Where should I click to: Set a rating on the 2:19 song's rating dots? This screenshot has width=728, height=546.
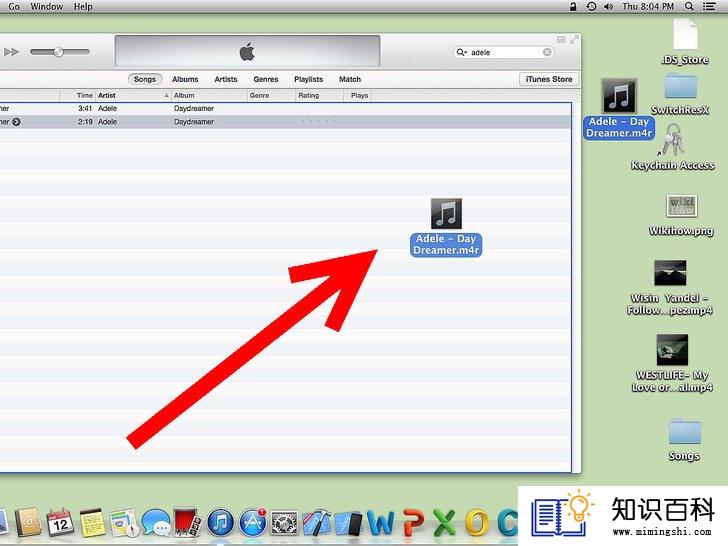pyautogui.click(x=318, y=122)
